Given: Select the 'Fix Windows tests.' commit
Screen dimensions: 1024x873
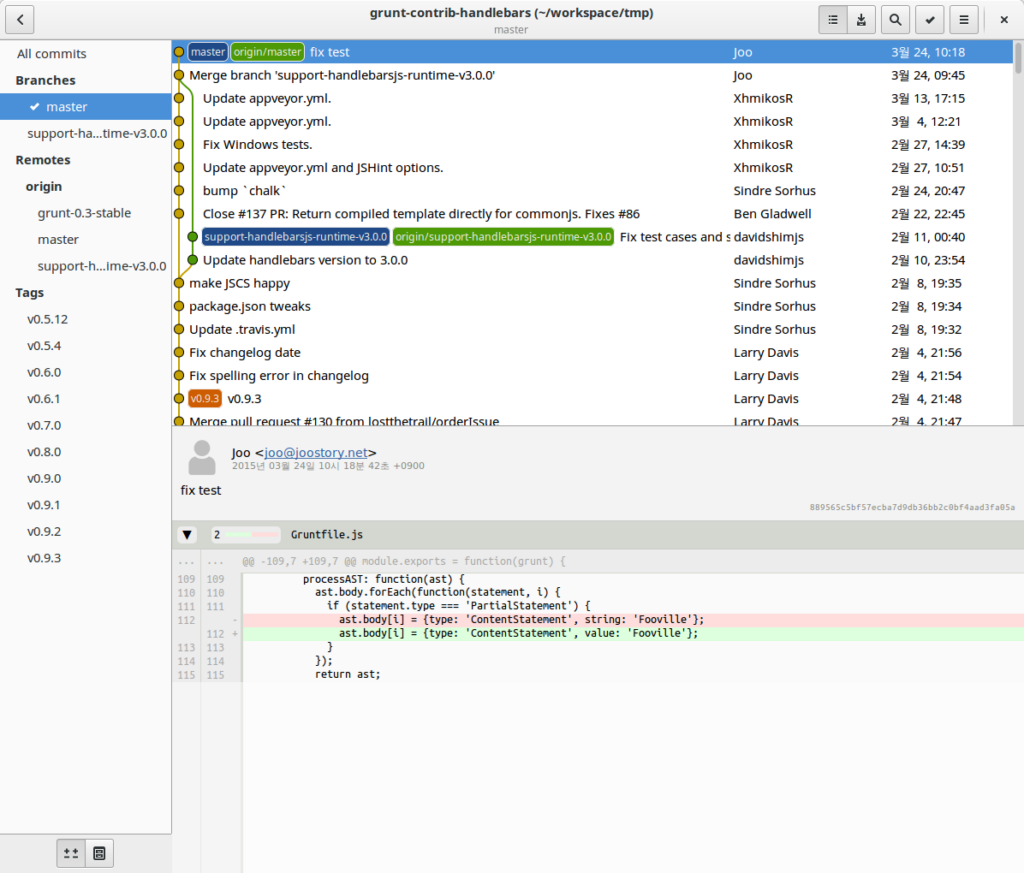Looking at the screenshot, I should pos(593,144).
